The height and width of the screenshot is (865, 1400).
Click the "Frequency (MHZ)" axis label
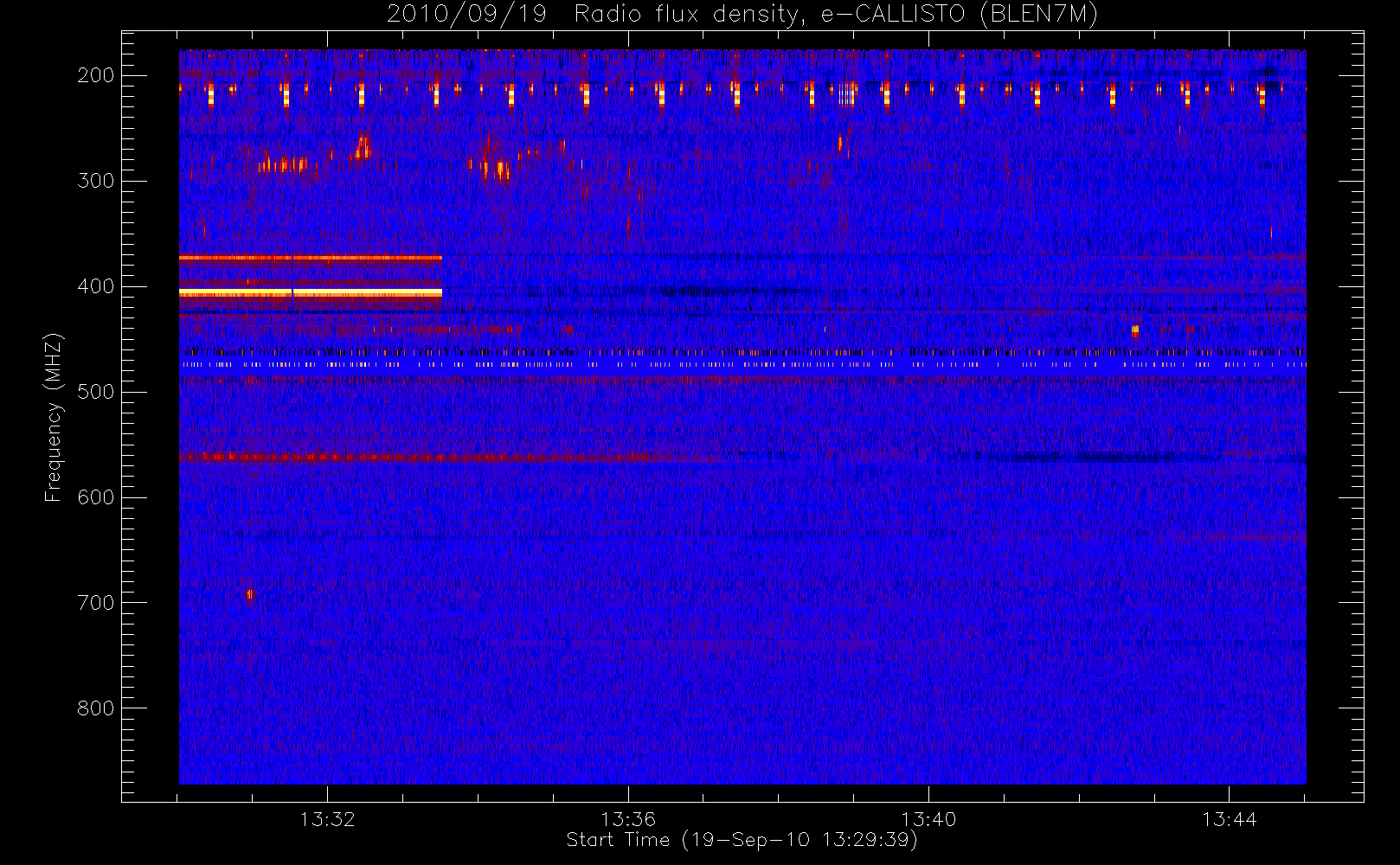[54, 417]
